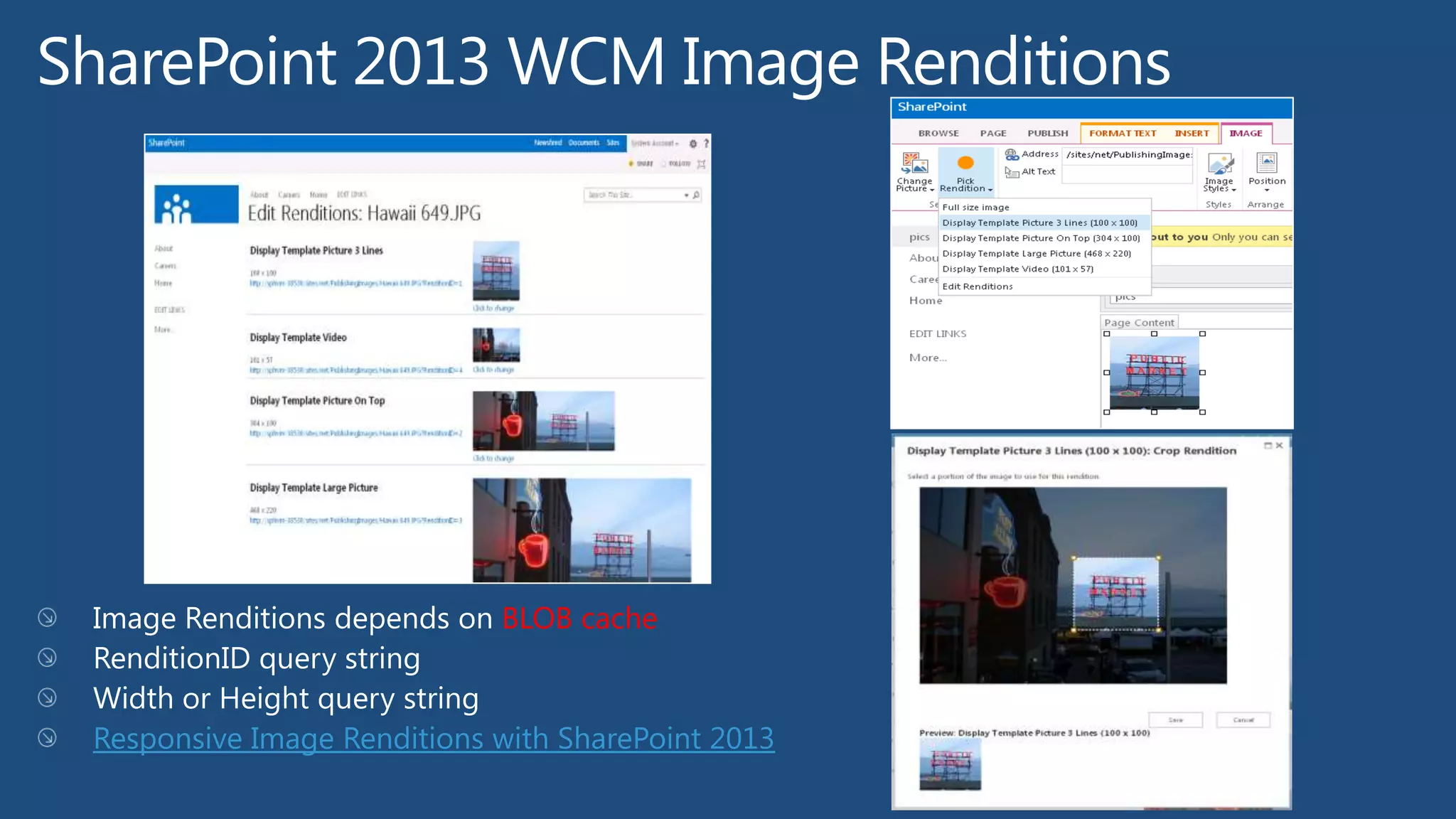Click the Image Styles ribbon icon
The width and height of the screenshot is (1456, 819).
pyautogui.click(x=1220, y=164)
